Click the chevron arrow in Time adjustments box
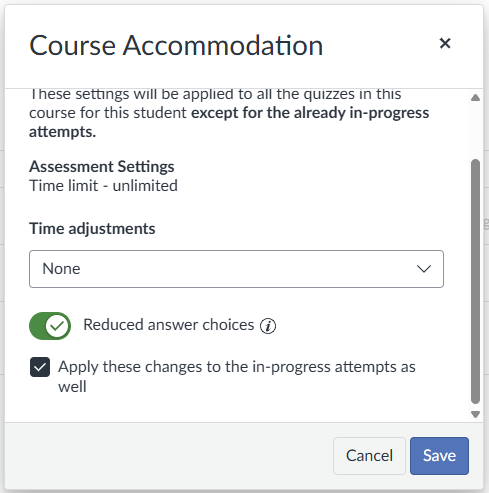Viewport: 489px width, 493px height. tap(424, 269)
